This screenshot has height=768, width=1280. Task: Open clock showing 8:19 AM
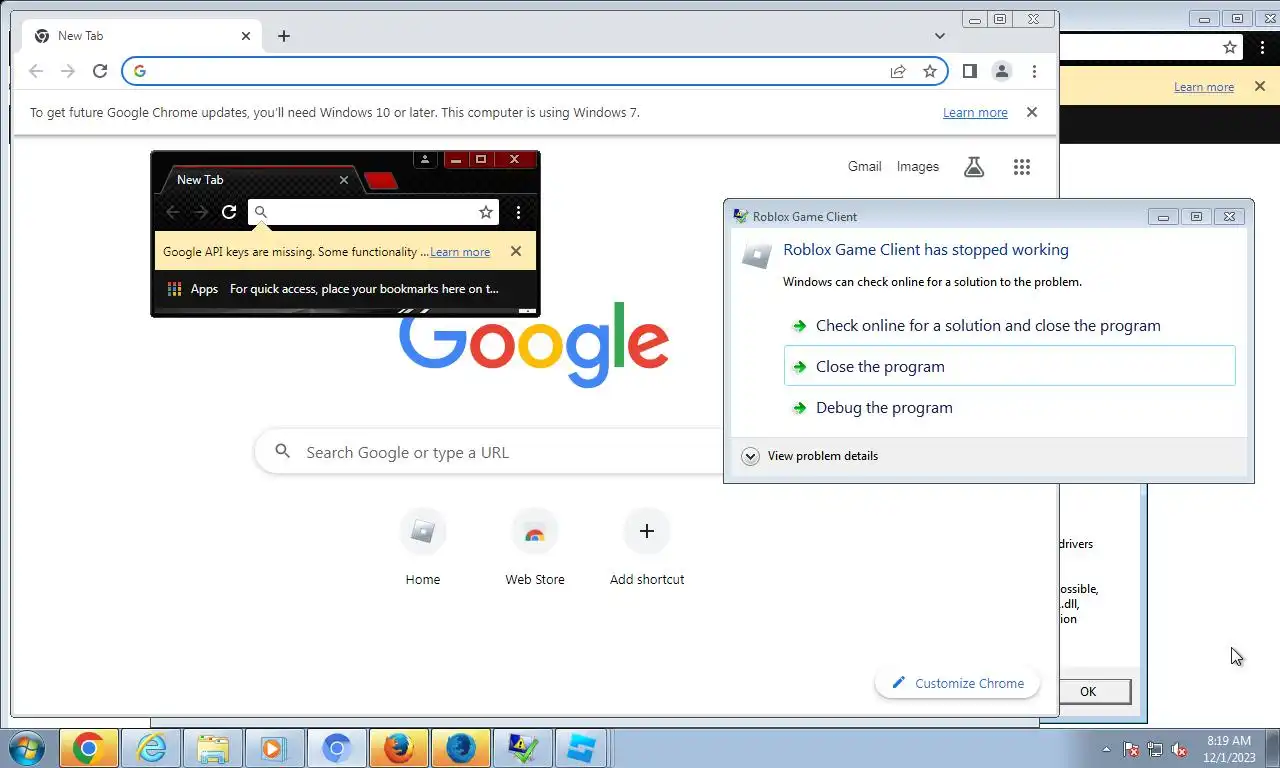coord(1229,749)
